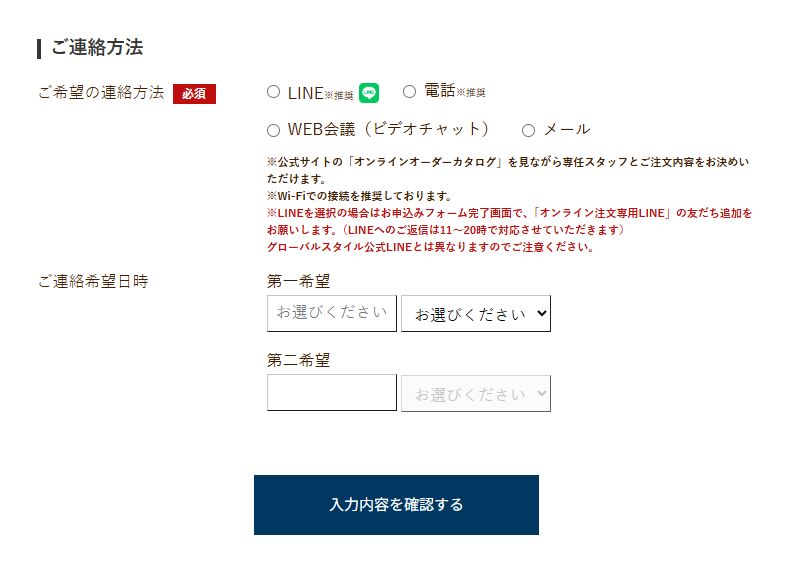
Task: Click the red LINE friend-add notice text
Action: (x=509, y=230)
